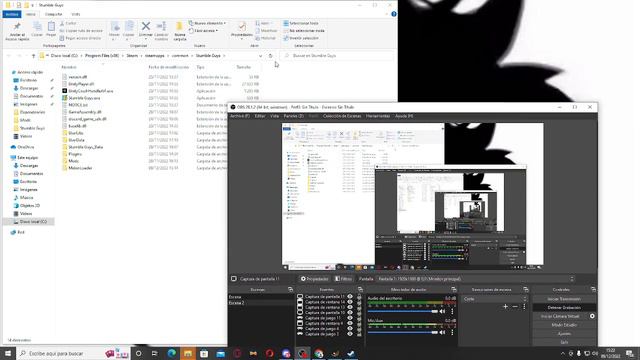Screen dimensions: 640x360
Task: Remove scene transition with minus icon
Action: point(515,307)
